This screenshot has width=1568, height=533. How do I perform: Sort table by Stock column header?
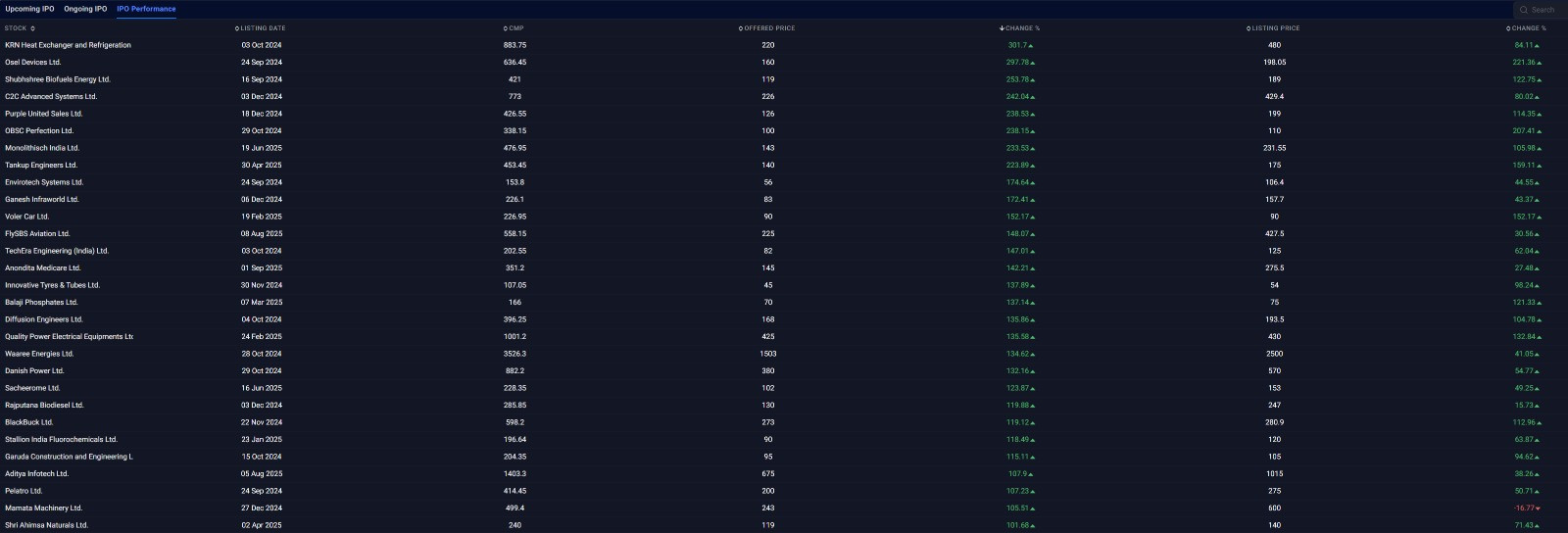pos(19,28)
